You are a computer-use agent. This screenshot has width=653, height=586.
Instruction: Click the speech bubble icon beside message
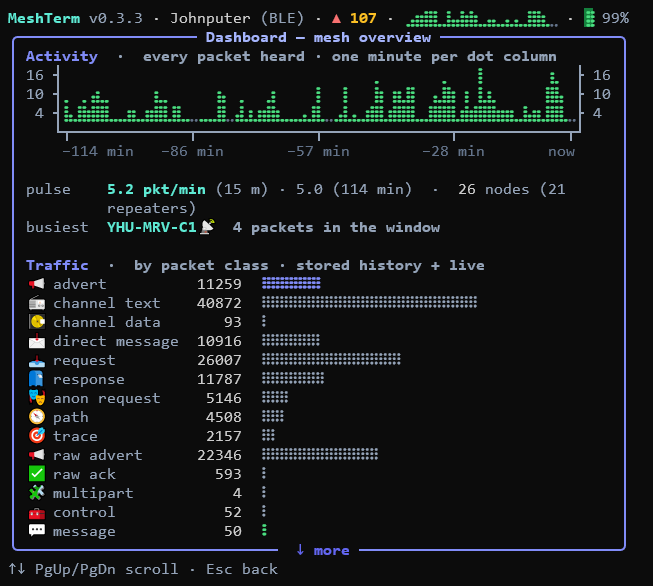click(37, 531)
